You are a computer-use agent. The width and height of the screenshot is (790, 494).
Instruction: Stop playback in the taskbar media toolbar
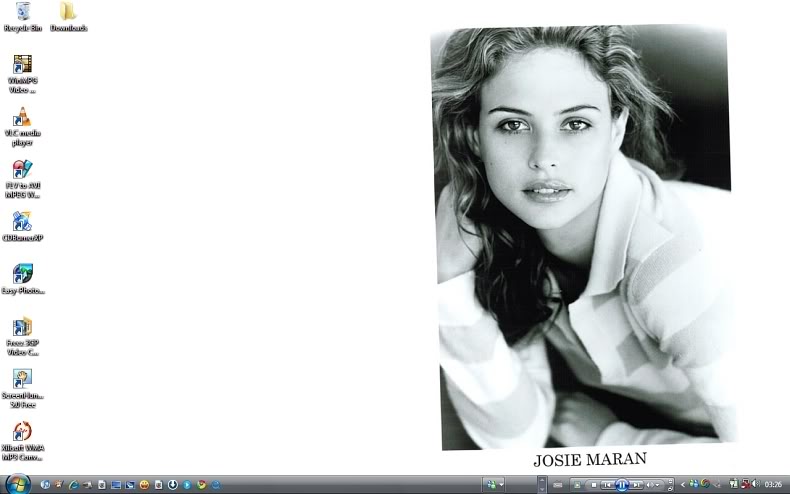[x=593, y=485]
